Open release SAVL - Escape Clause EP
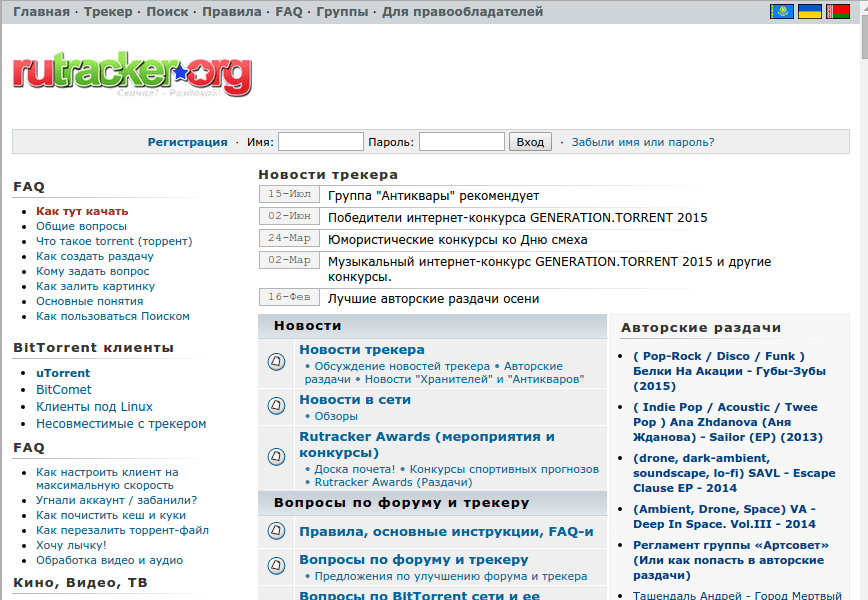The image size is (868, 600). point(735,473)
